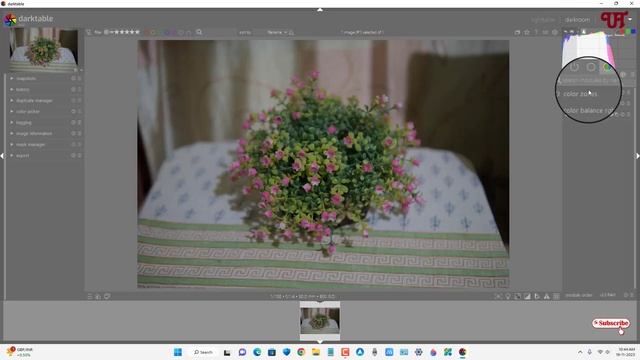This screenshot has height=360, width=640.
Task: Open Microsoft Edge from the taskbar
Action: tap(257, 352)
